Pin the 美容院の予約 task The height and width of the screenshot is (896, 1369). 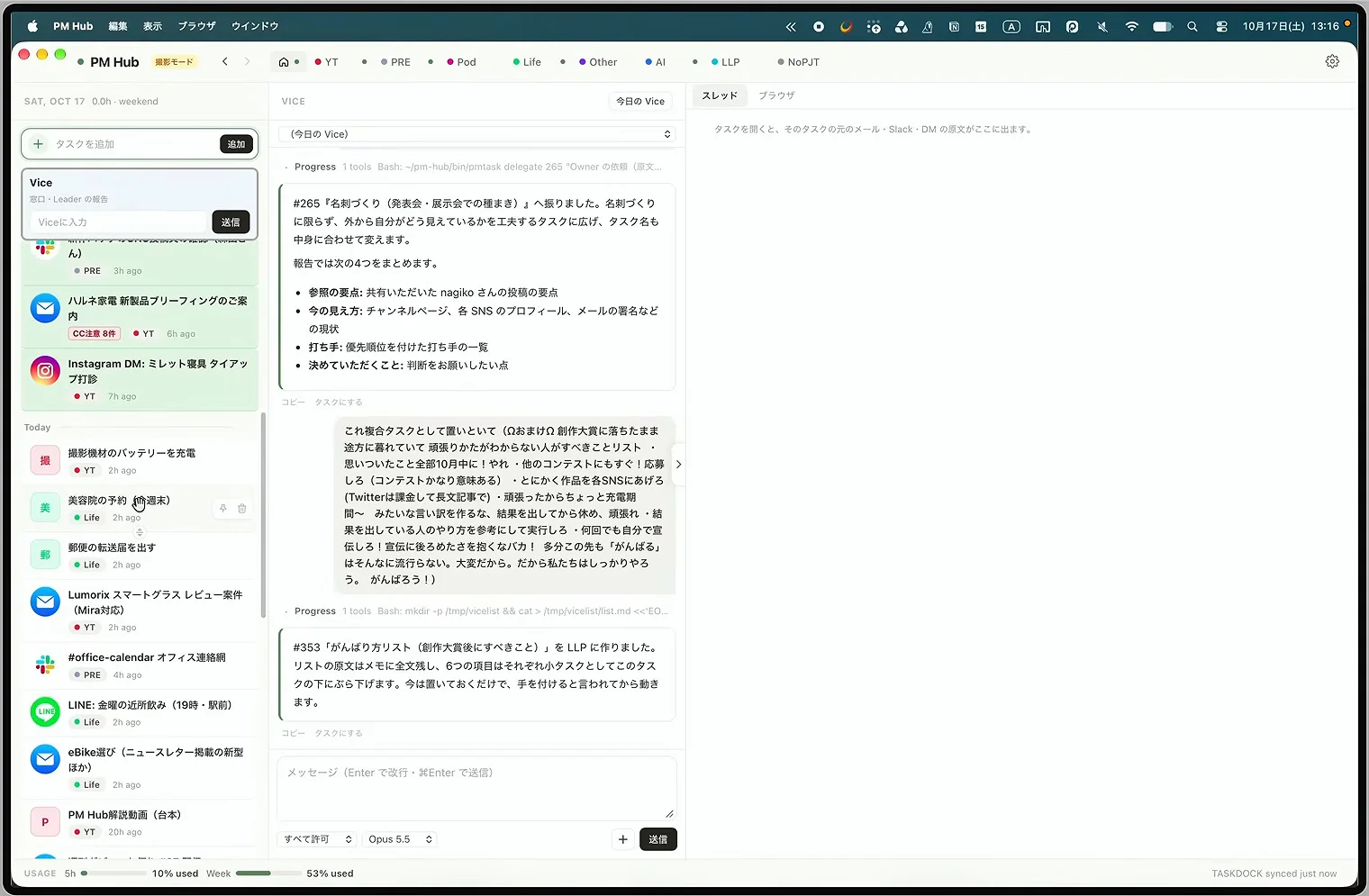tap(223, 509)
